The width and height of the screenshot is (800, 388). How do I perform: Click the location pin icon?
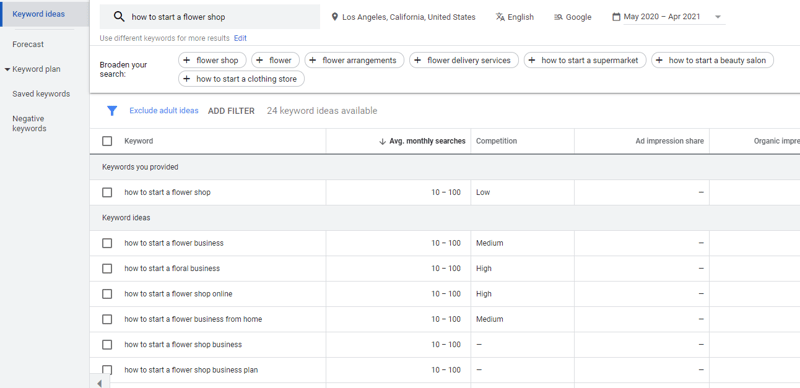pyautogui.click(x=335, y=17)
